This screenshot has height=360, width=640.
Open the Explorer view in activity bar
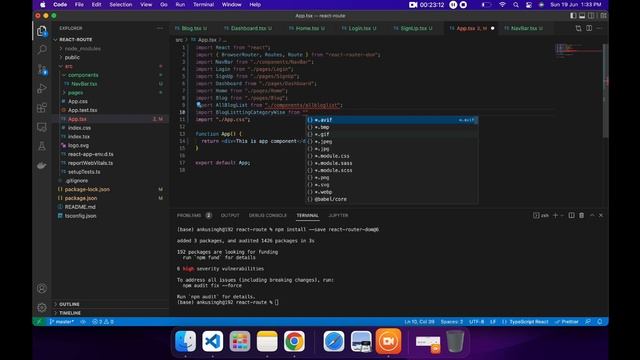[x=42, y=31]
